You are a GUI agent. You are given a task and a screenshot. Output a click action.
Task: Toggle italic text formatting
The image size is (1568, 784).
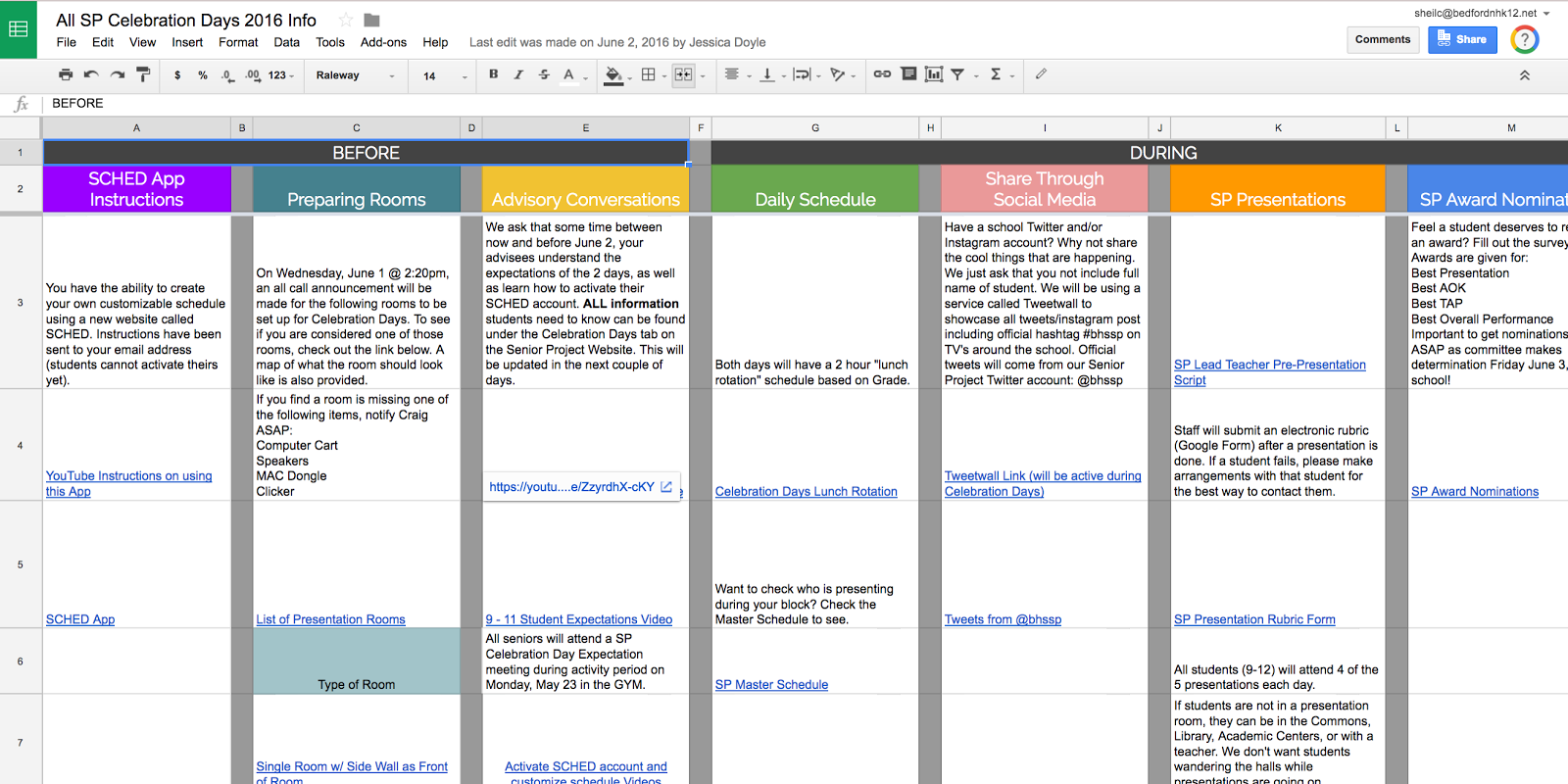point(518,74)
